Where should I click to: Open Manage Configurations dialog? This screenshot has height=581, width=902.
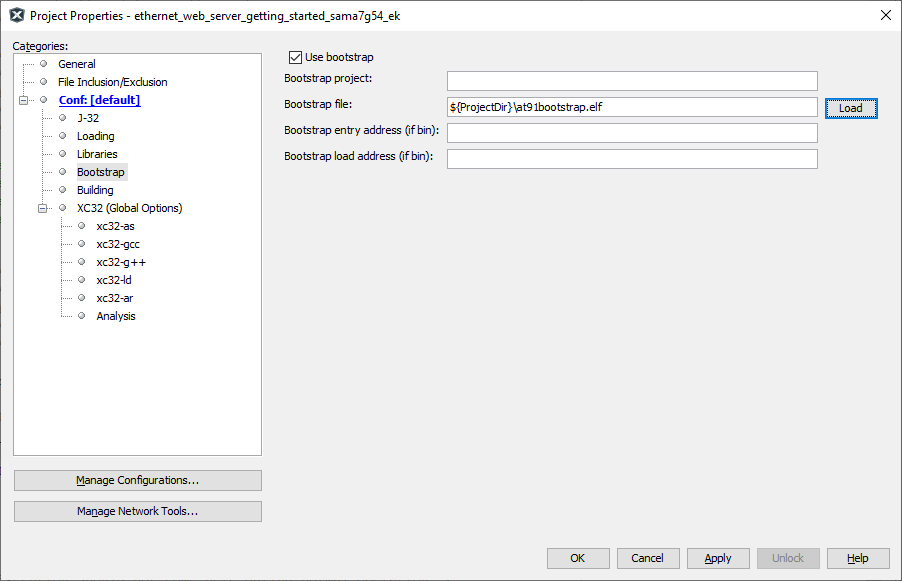(x=137, y=480)
